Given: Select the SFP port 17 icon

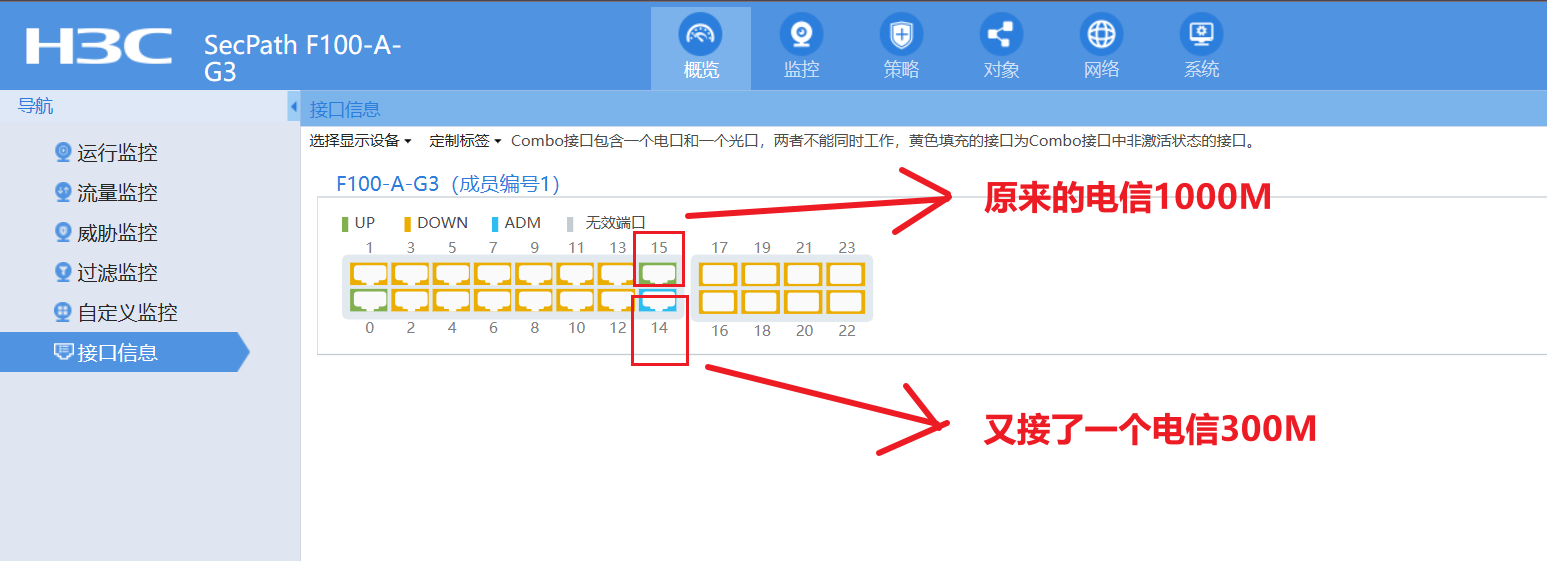Looking at the screenshot, I should [x=718, y=274].
